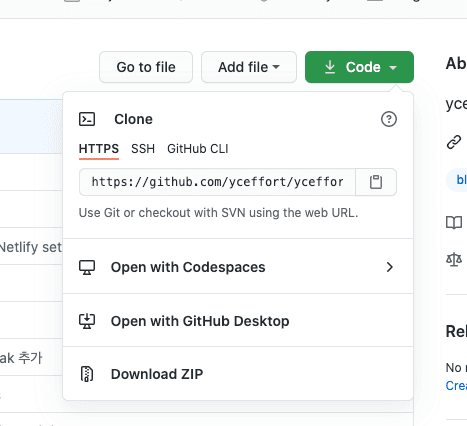
Task: Choose Download ZIP option
Action: (x=238, y=374)
